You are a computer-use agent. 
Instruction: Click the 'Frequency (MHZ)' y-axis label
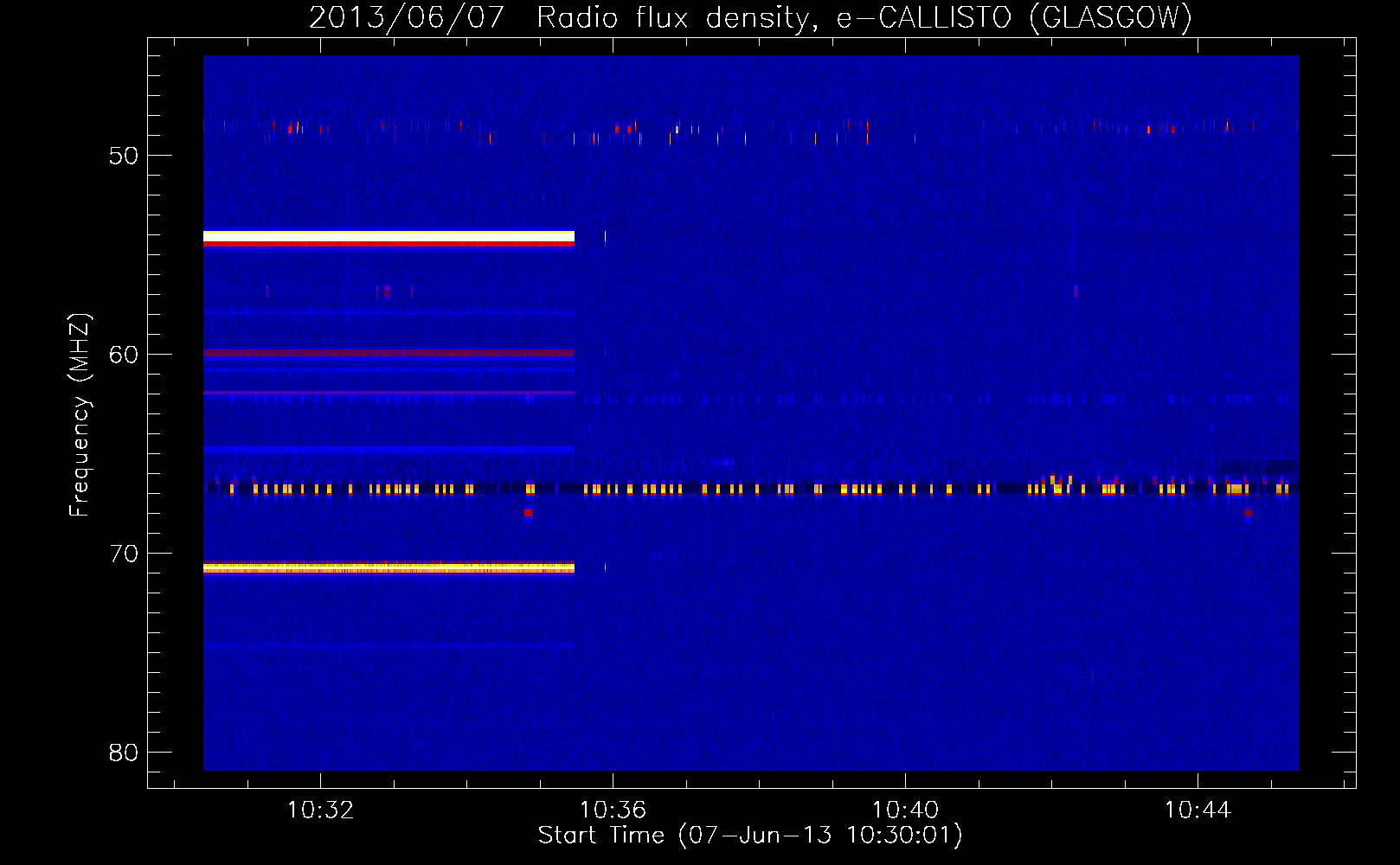80,415
